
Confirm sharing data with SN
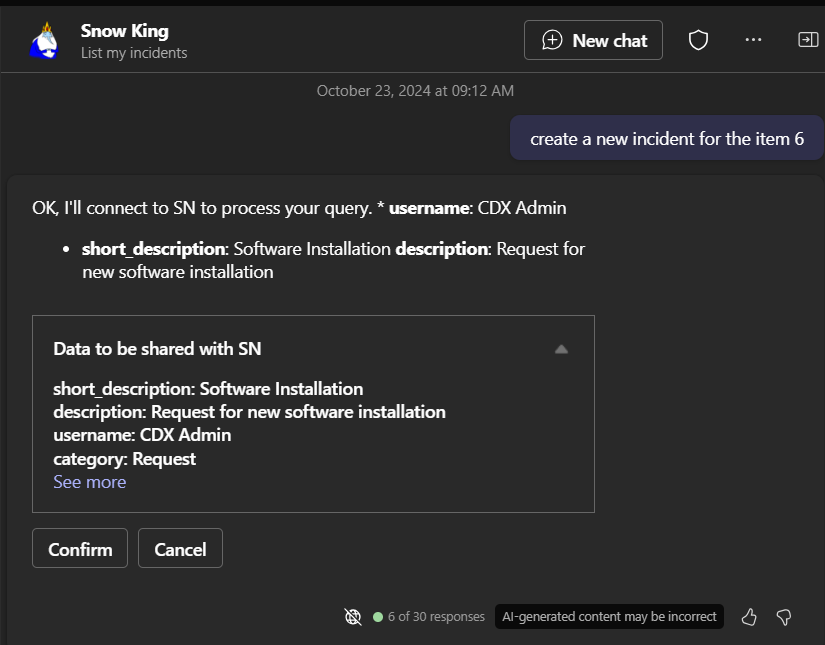click(80, 548)
